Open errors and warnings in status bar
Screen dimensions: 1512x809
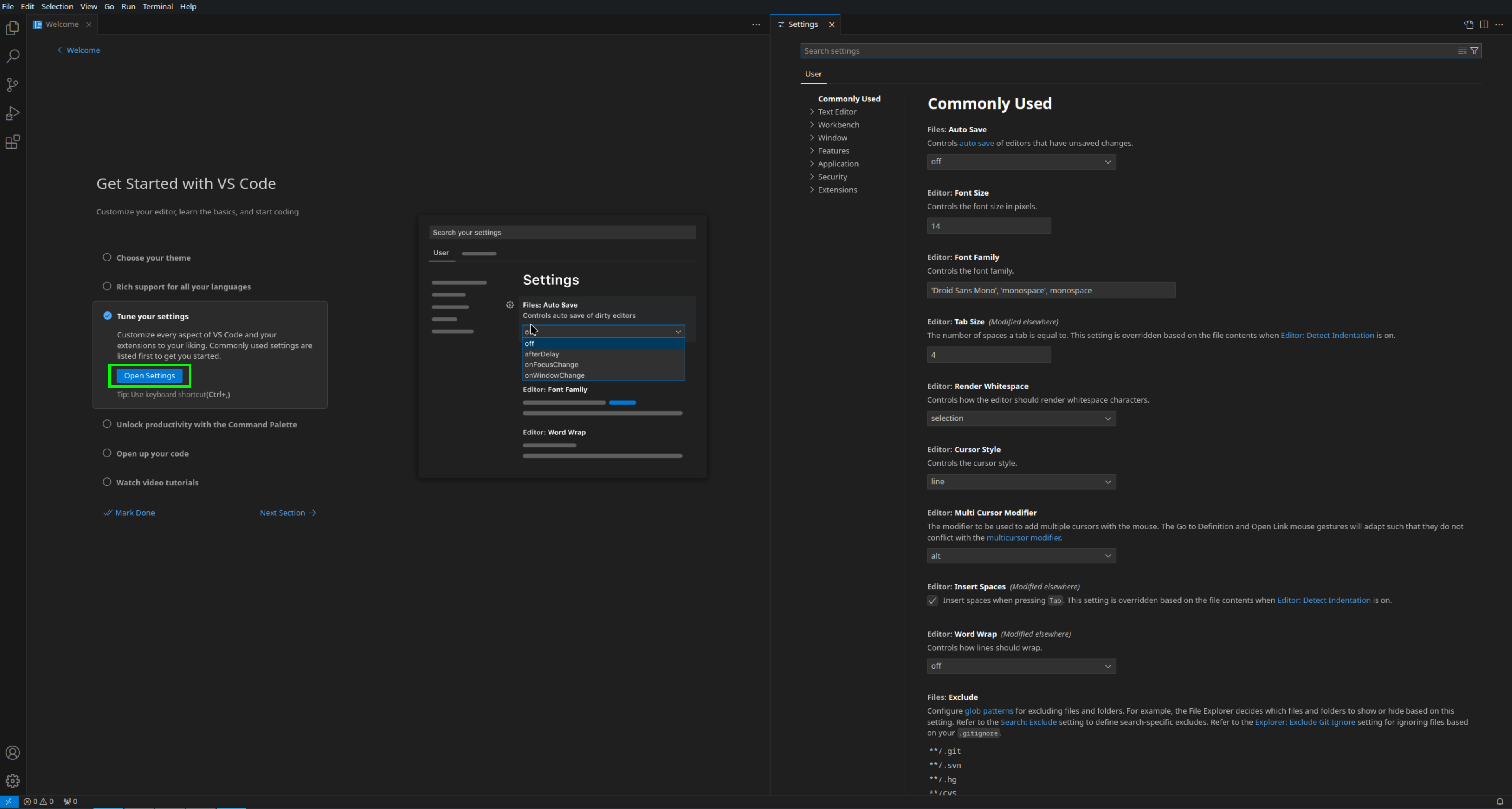click(x=39, y=802)
